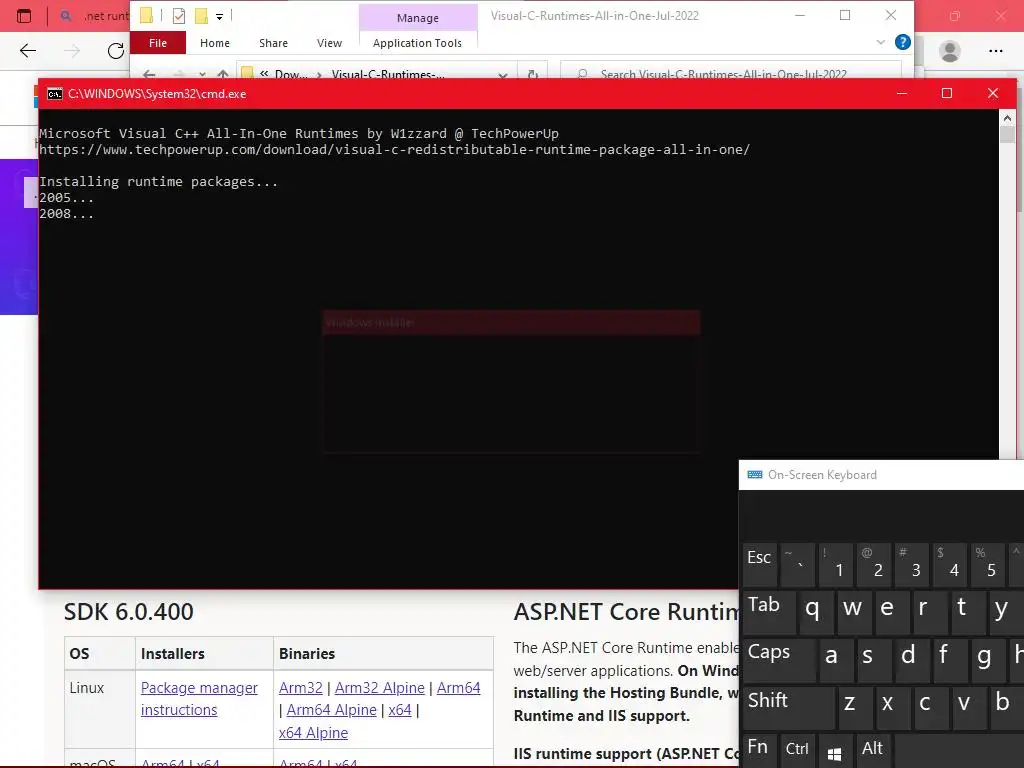Click the w key on On-Screen Keyboard
This screenshot has height=768, width=1024.
pos(853,612)
